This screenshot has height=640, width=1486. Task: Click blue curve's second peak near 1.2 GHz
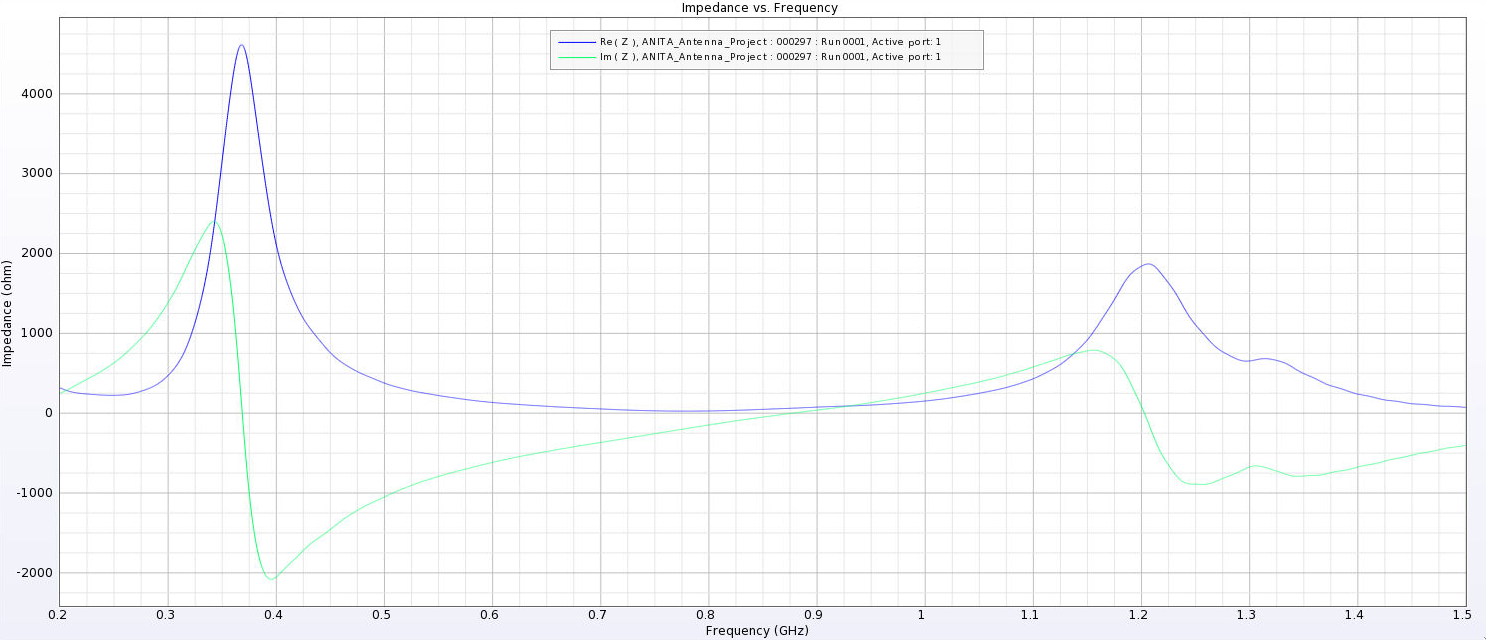1148,264
